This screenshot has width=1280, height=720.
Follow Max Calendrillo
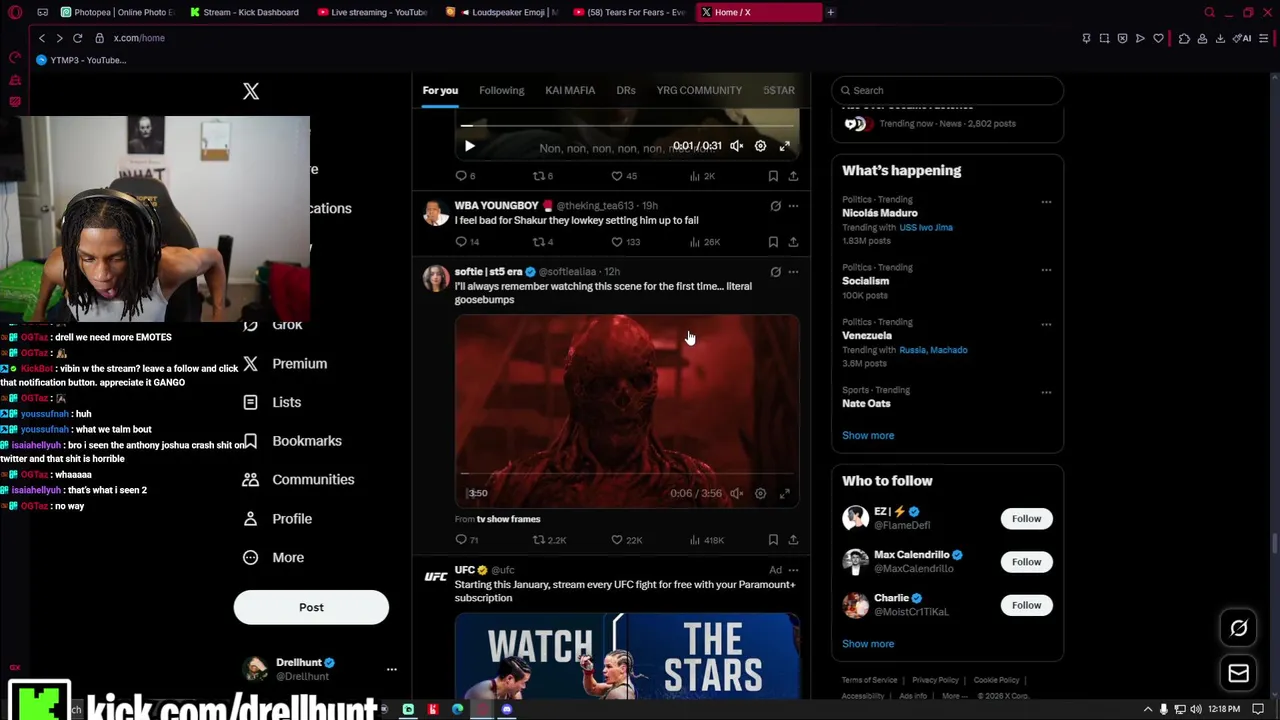coord(1026,562)
